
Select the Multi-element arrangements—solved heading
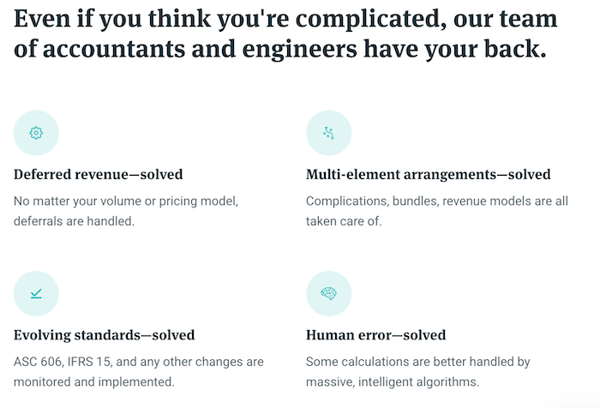click(x=428, y=175)
